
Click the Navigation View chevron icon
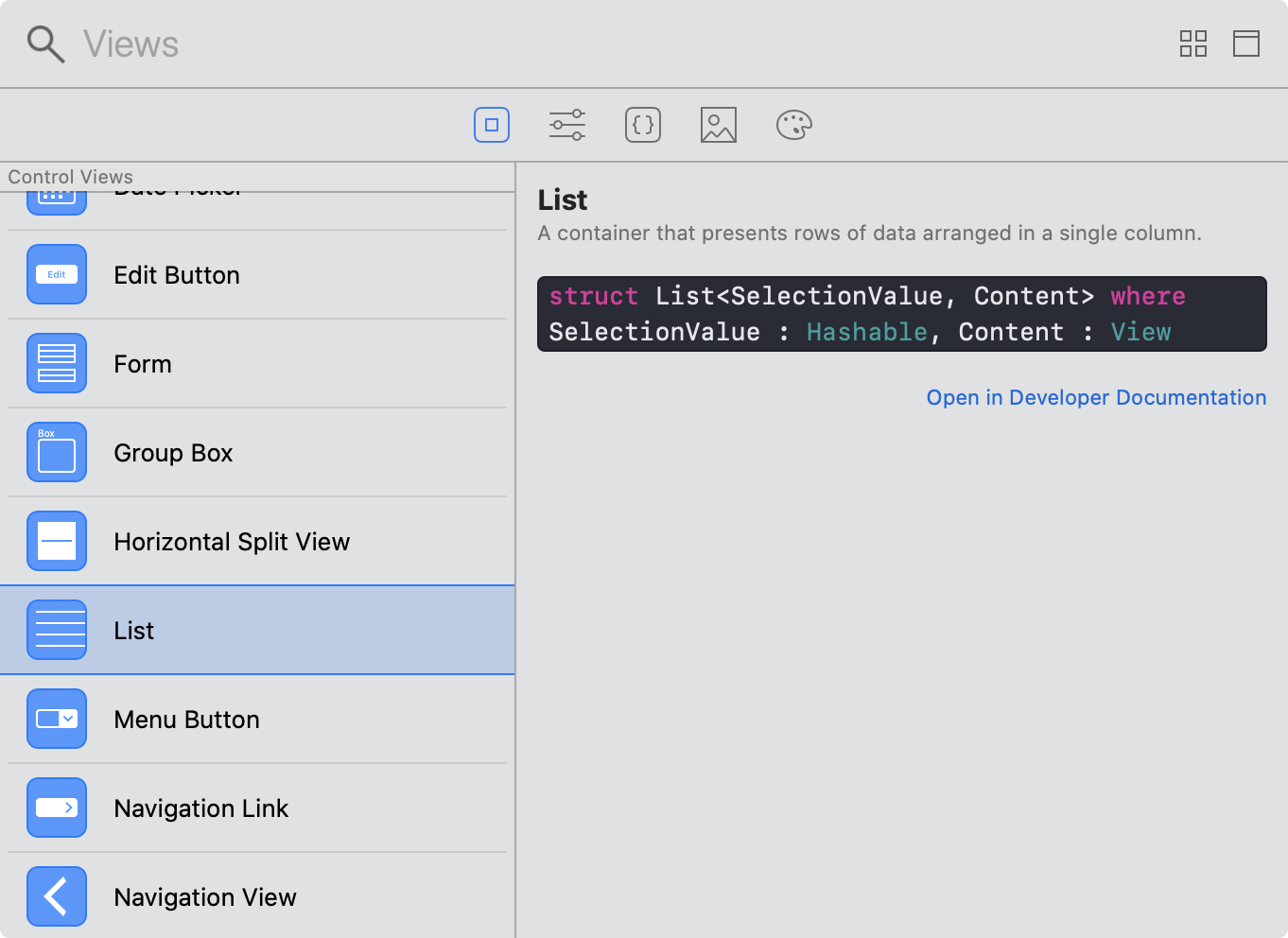[57, 896]
